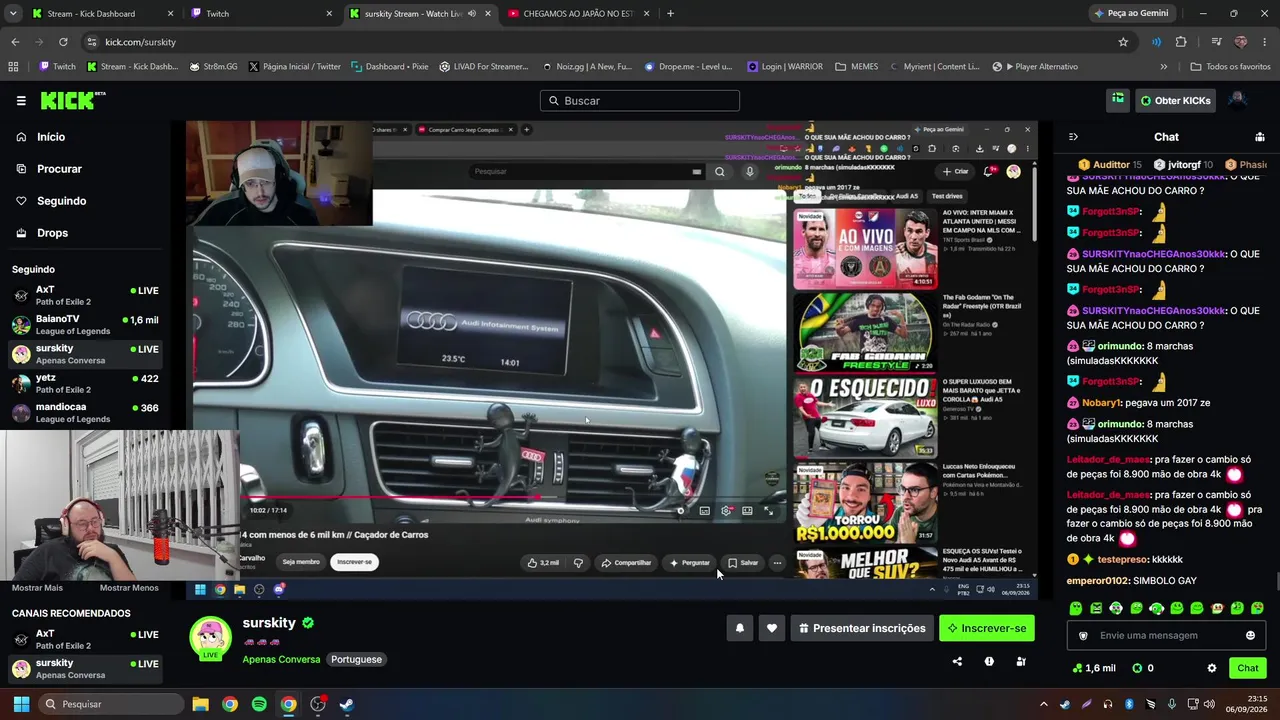
Task: Click the Presentear inscrições button
Action: pyautogui.click(x=861, y=628)
